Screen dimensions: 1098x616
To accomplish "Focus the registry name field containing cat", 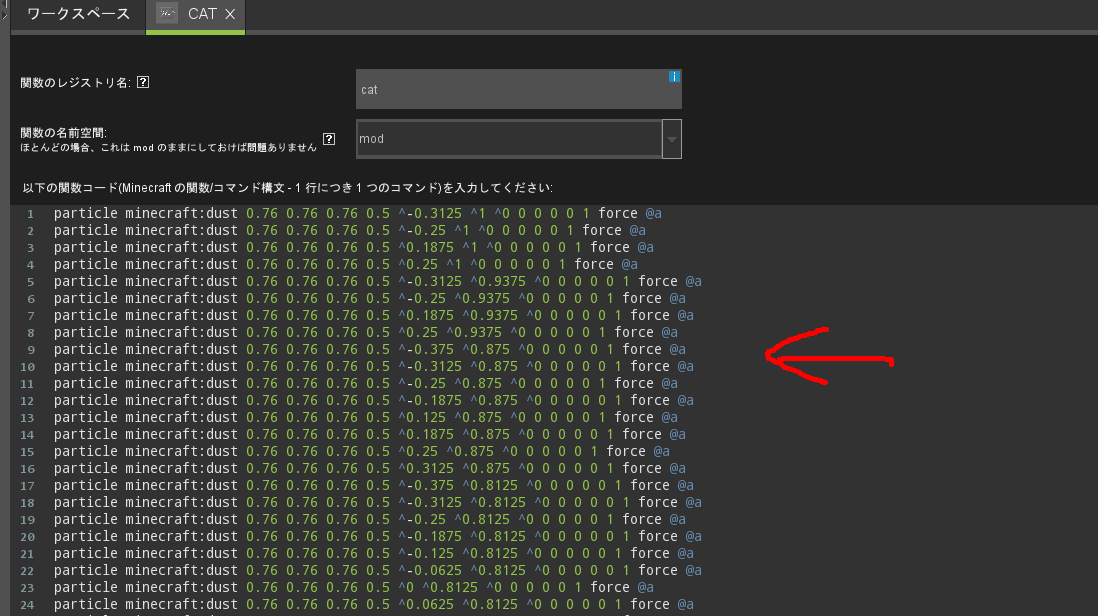I will point(518,89).
